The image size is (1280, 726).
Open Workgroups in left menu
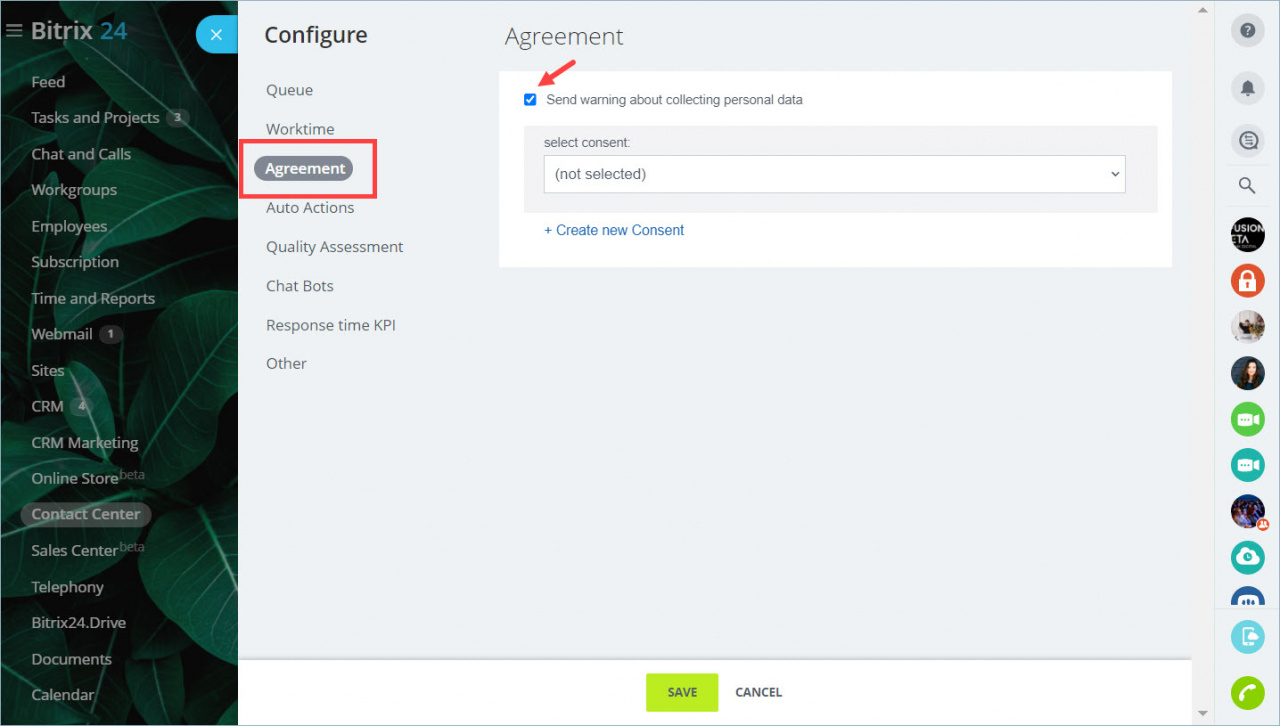coord(74,190)
